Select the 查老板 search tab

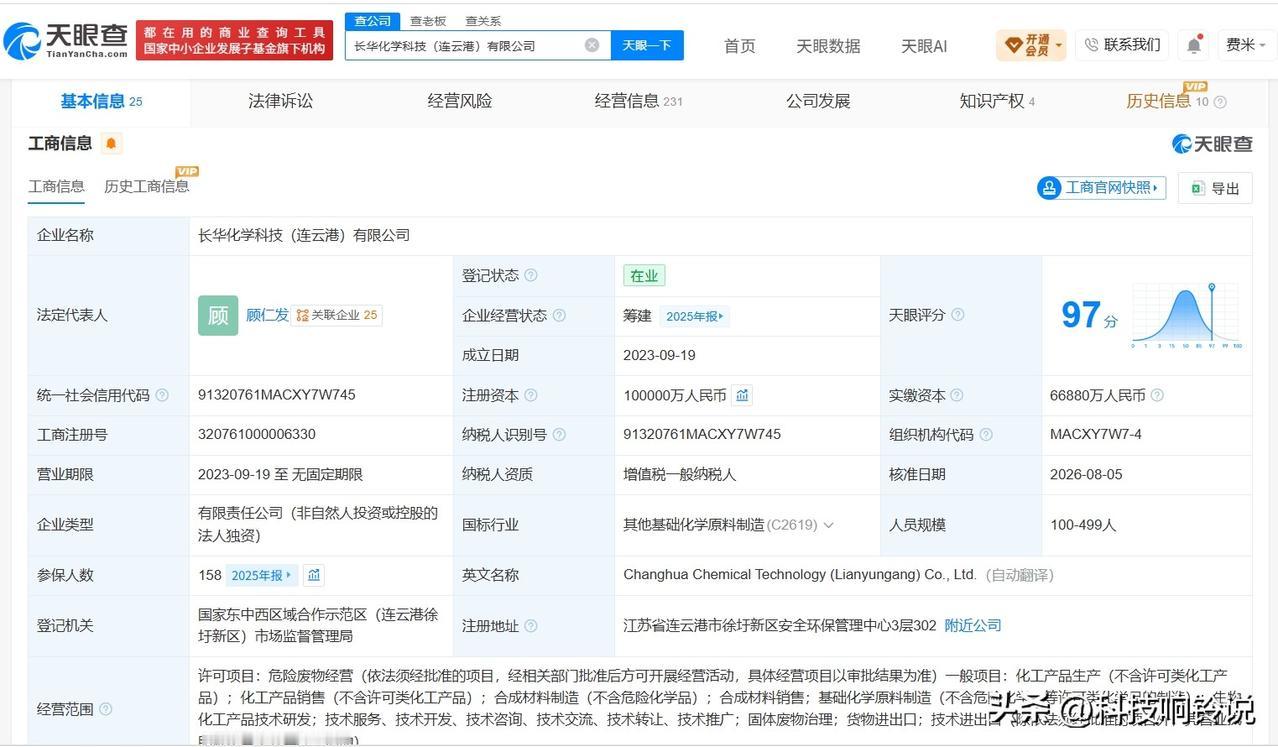coord(428,21)
